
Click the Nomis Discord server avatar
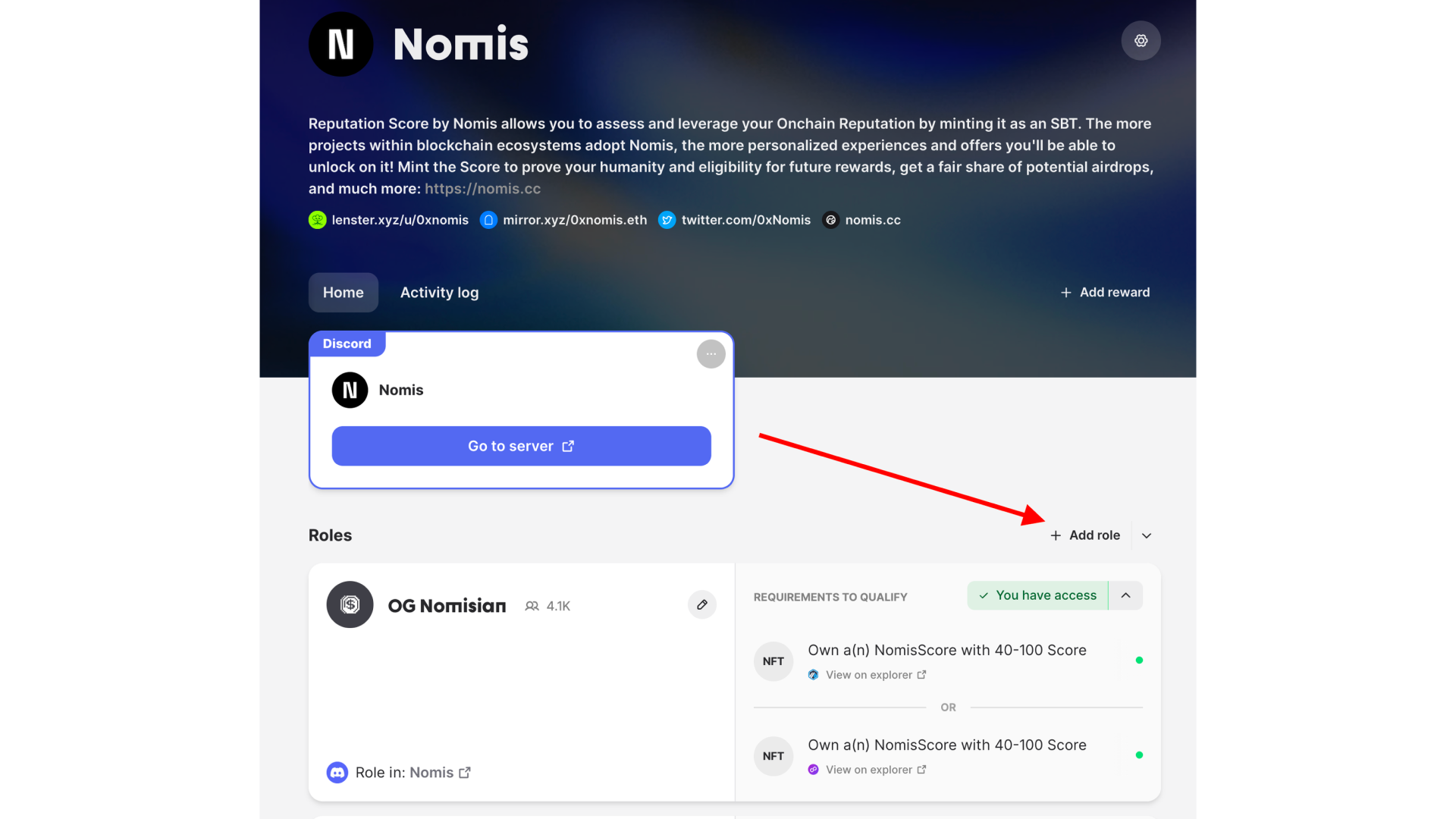[x=350, y=390]
